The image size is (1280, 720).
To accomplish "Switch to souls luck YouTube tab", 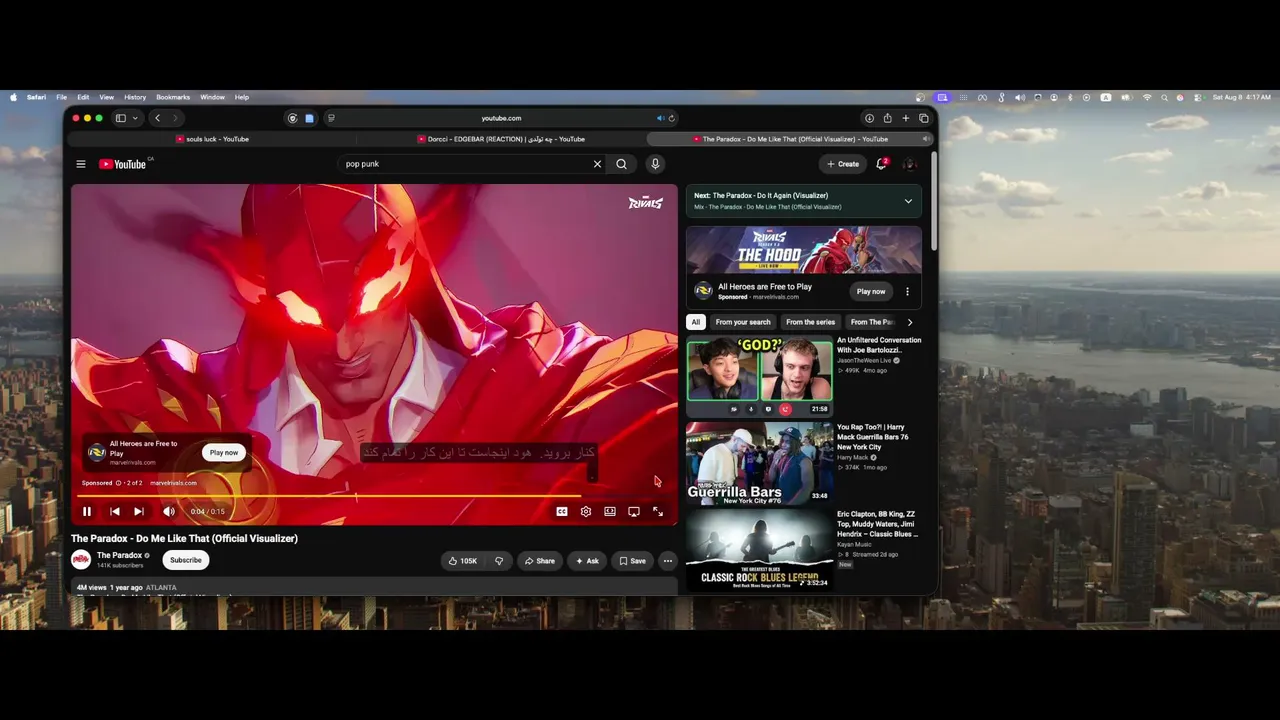I will point(212,139).
